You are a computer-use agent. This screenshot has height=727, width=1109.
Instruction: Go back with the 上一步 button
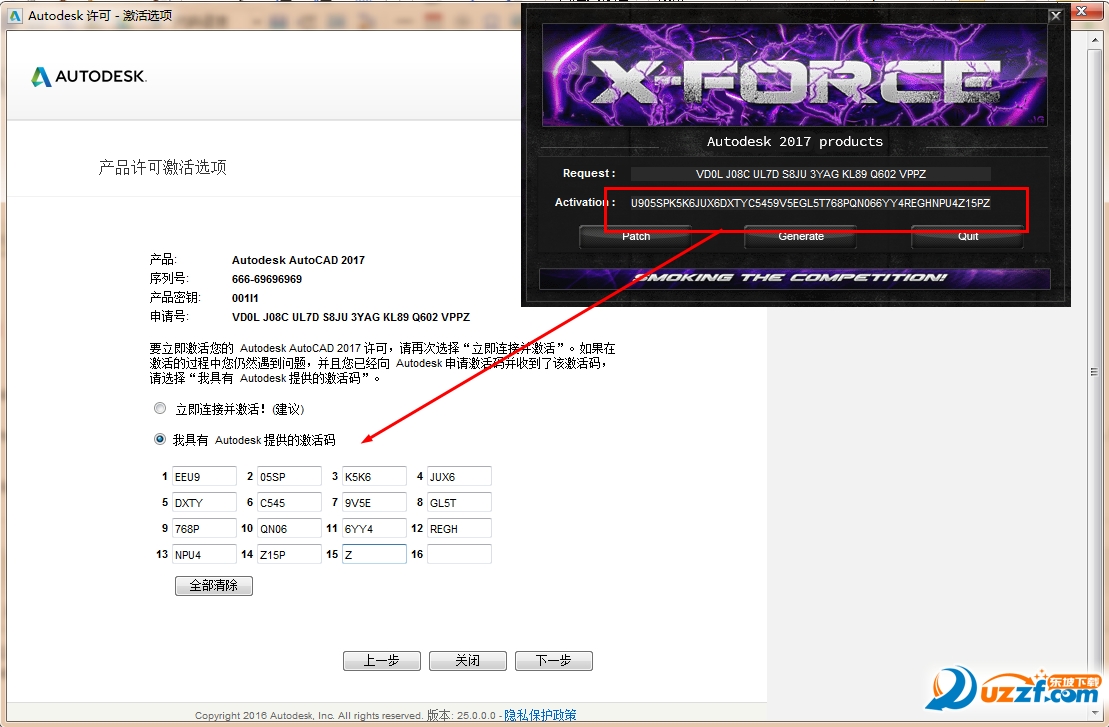click(382, 661)
